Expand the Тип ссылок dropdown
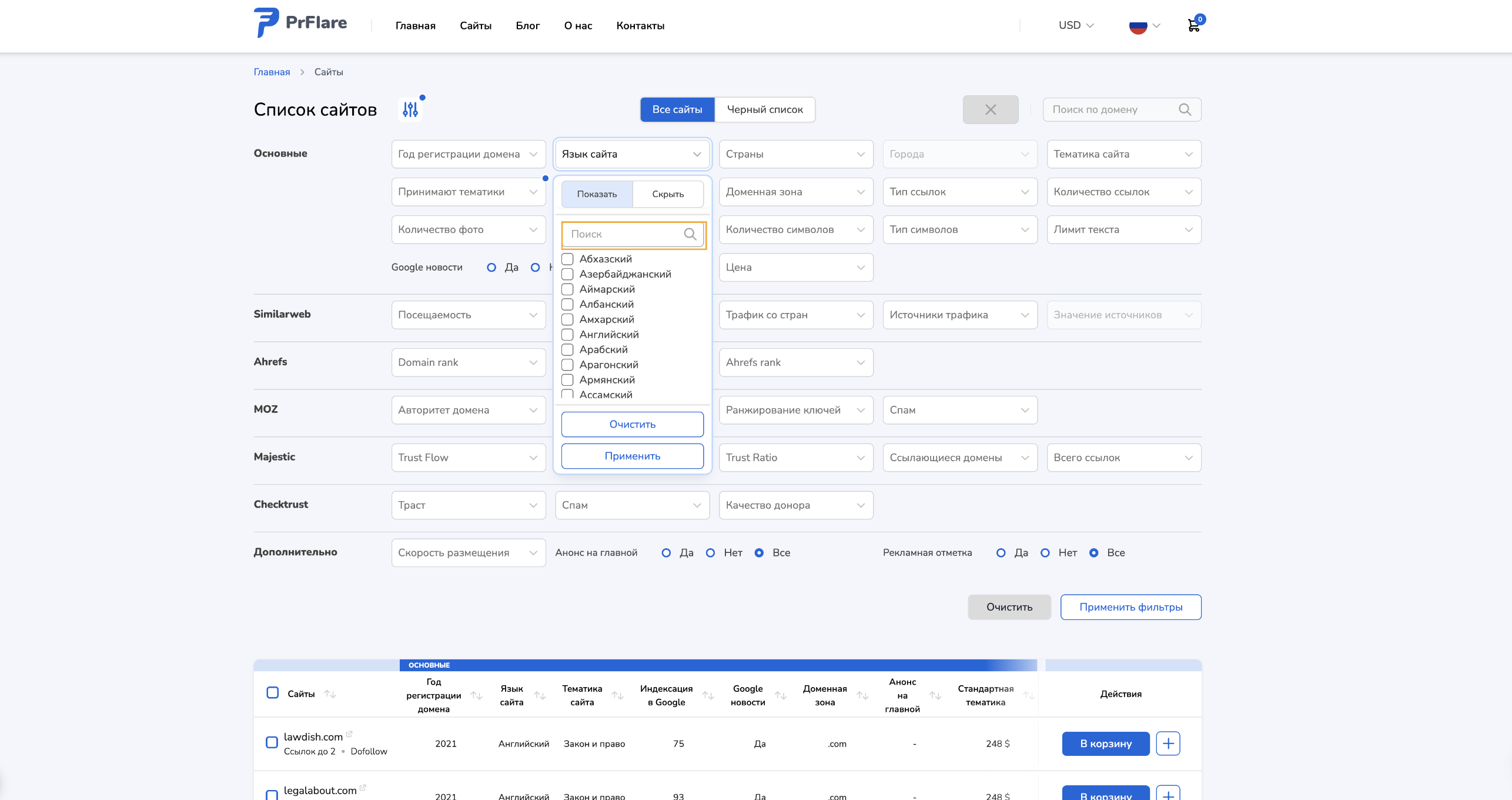 [x=960, y=192]
